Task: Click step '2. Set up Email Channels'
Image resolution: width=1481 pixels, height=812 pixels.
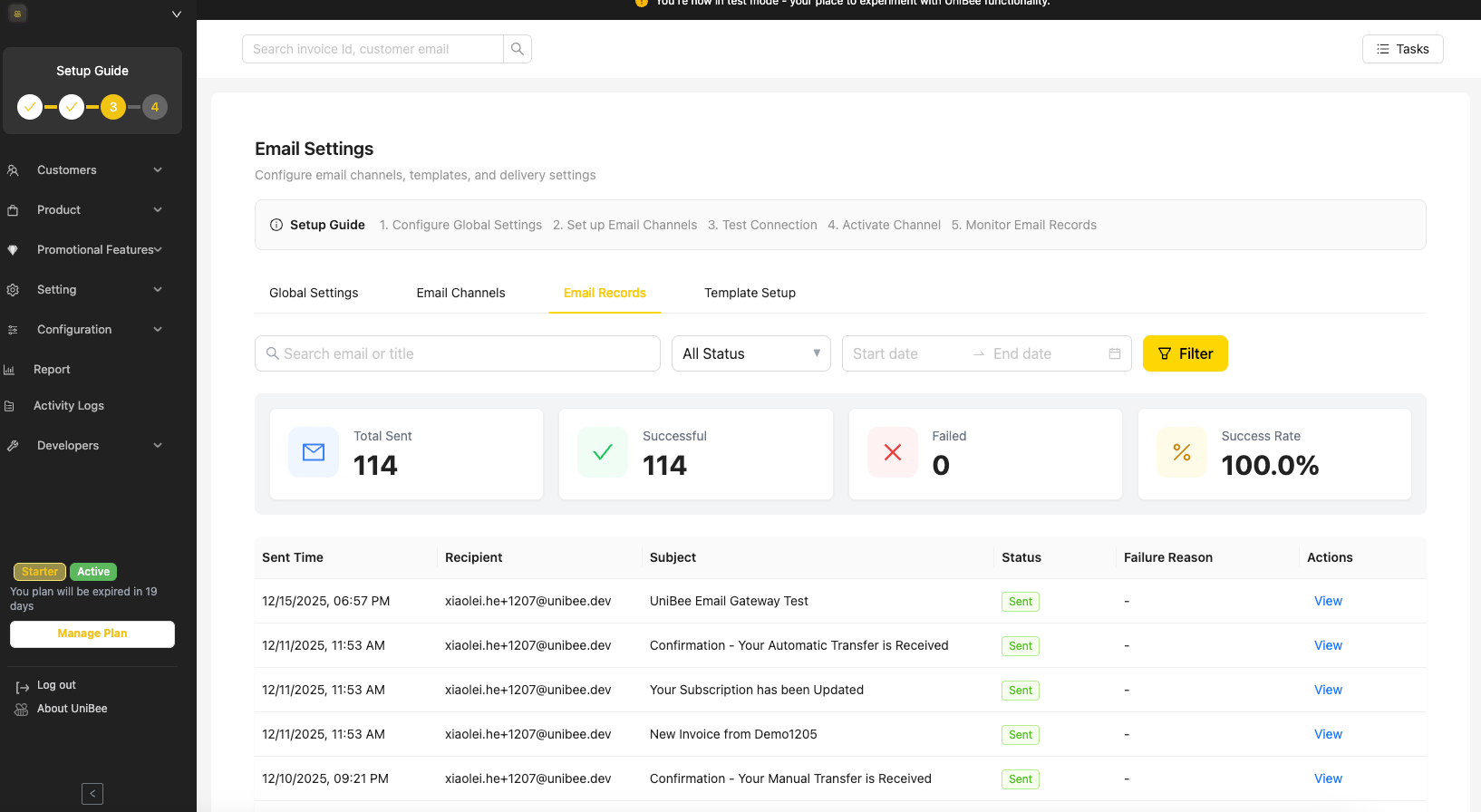Action: (x=625, y=225)
